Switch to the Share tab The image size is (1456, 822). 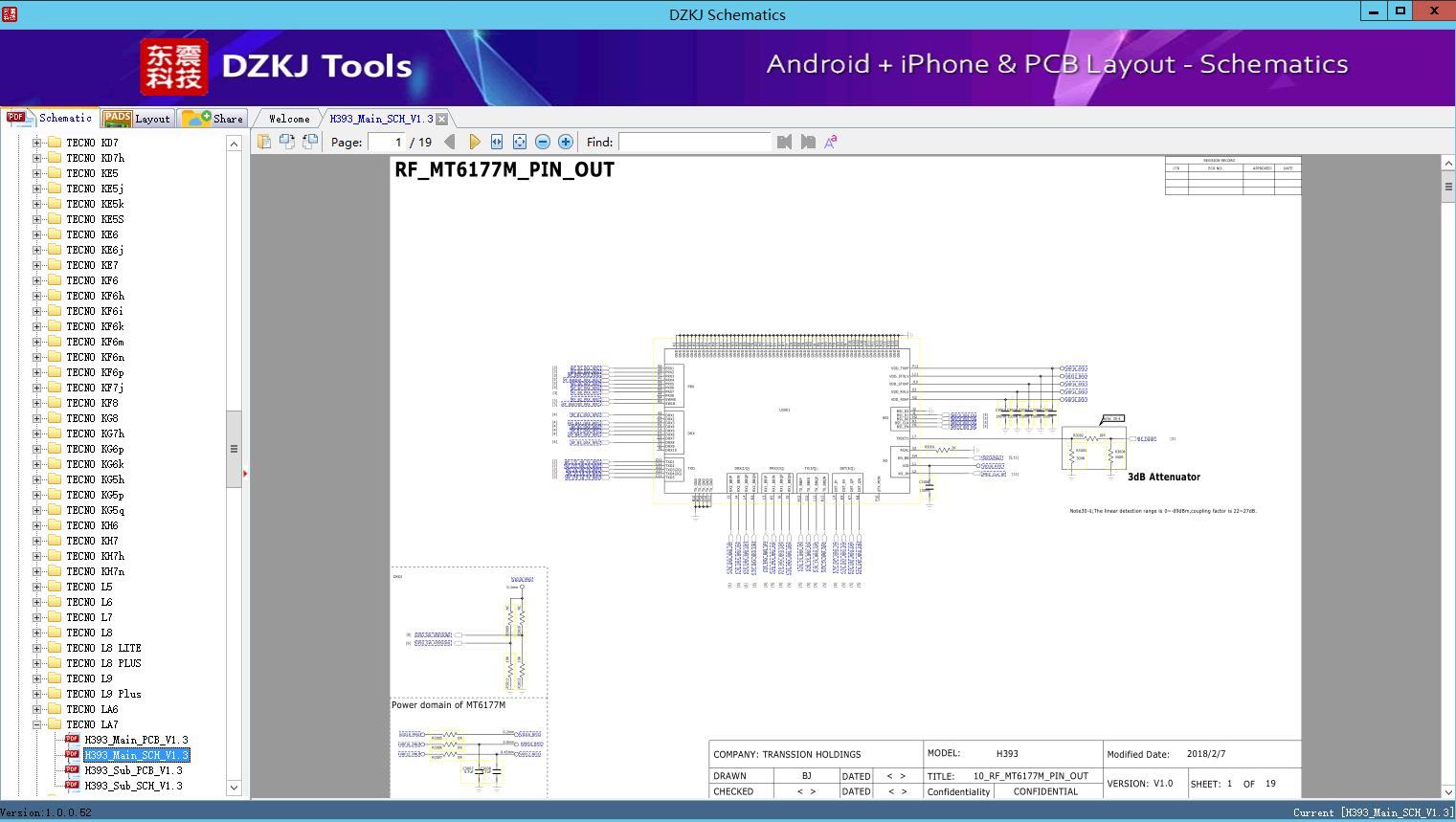click(213, 118)
